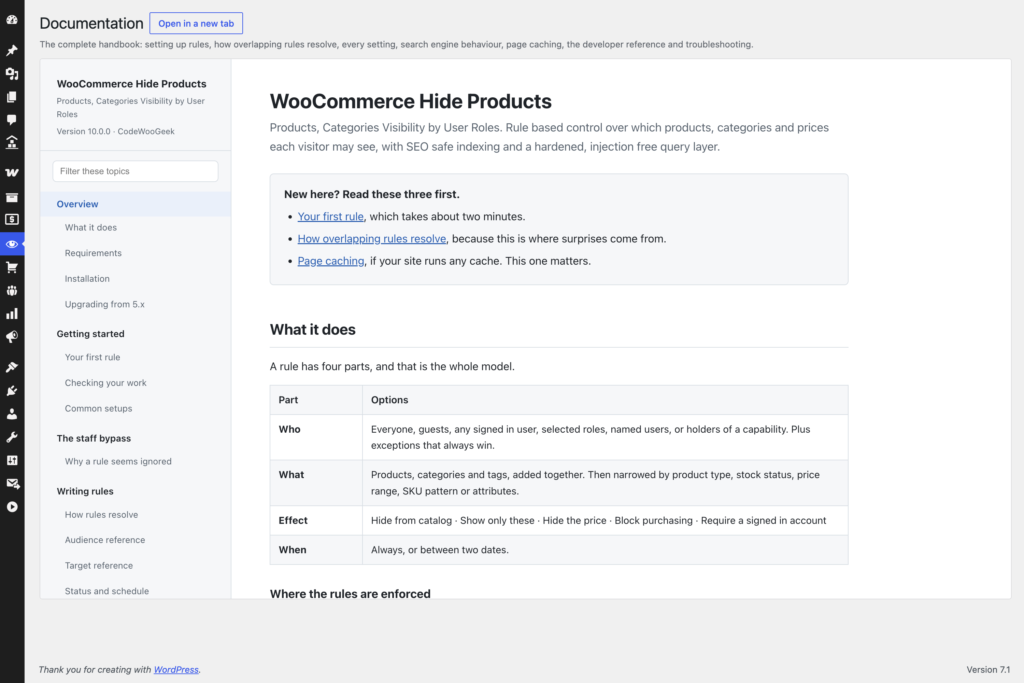The image size is (1024, 683).
Task: Open the shopping cart icon in the sidebar
Action: coord(12,267)
